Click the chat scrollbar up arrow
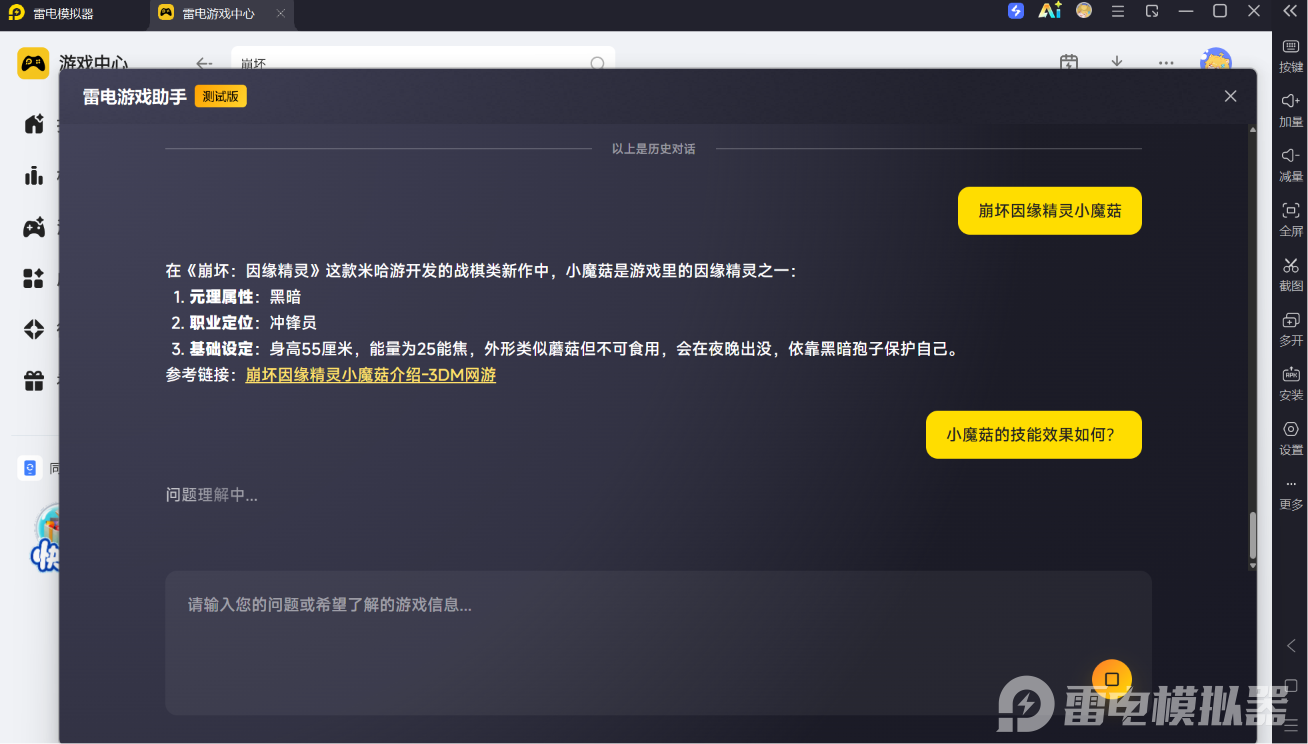Viewport: 1308px width, 744px height. 1253,129
